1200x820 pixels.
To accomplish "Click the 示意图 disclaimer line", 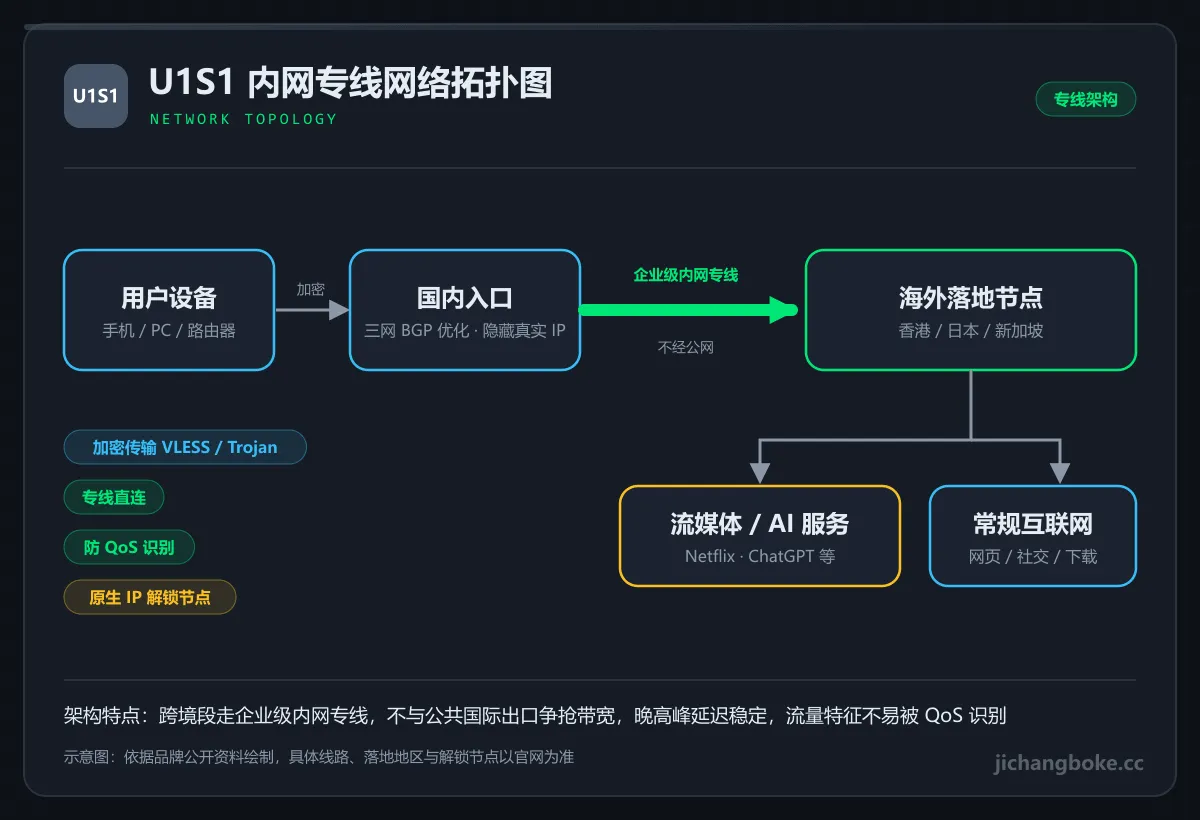I will pyautogui.click(x=319, y=757).
